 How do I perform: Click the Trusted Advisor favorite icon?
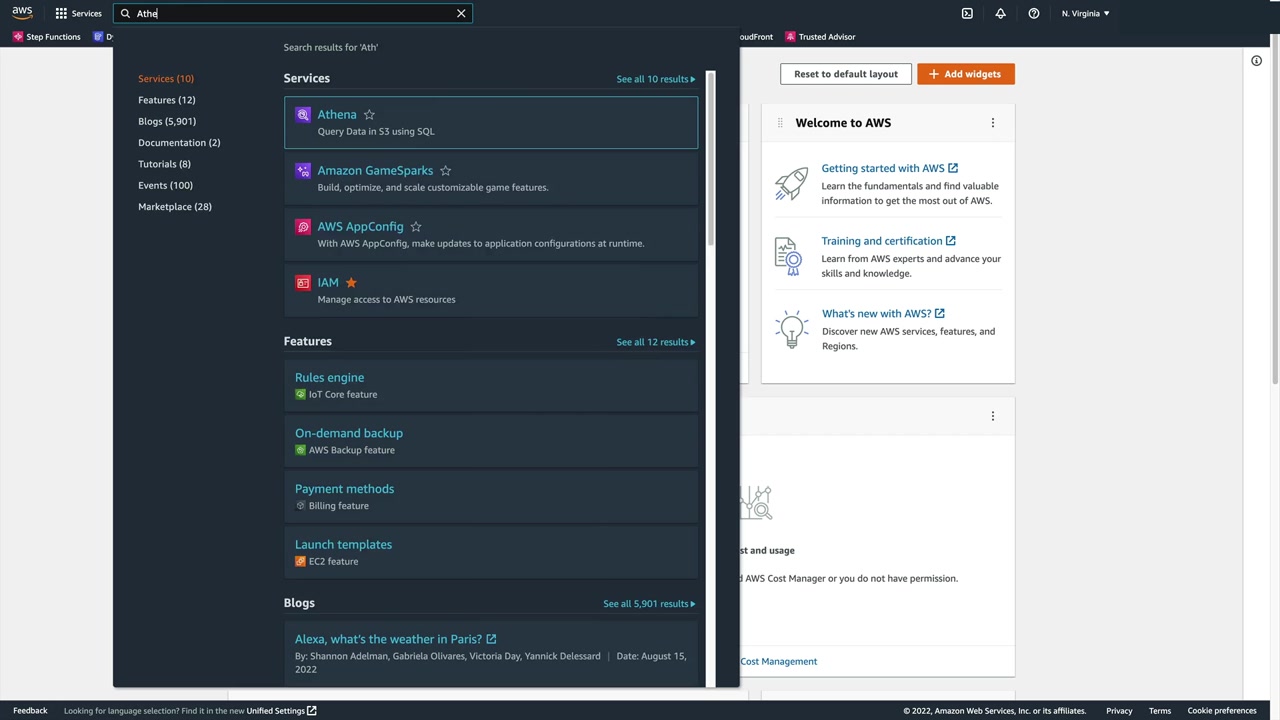pyautogui.click(x=790, y=37)
